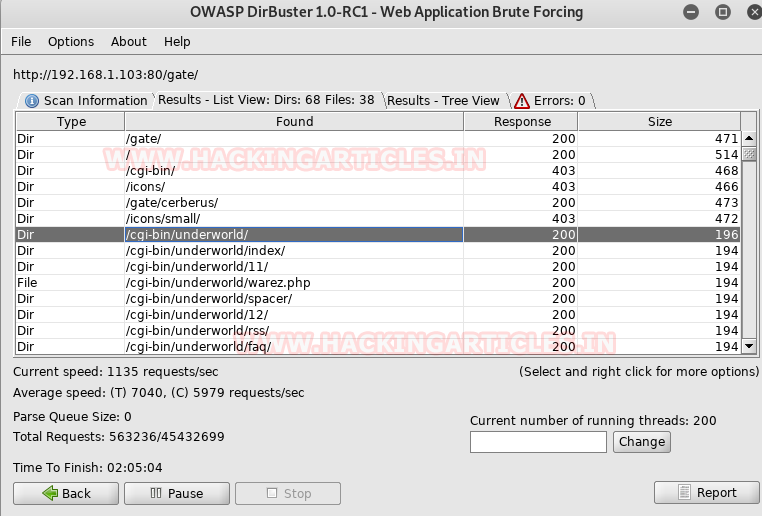Select the /cgi-bin/underworld/spacer/ row
The image size is (762, 516).
click(x=378, y=299)
